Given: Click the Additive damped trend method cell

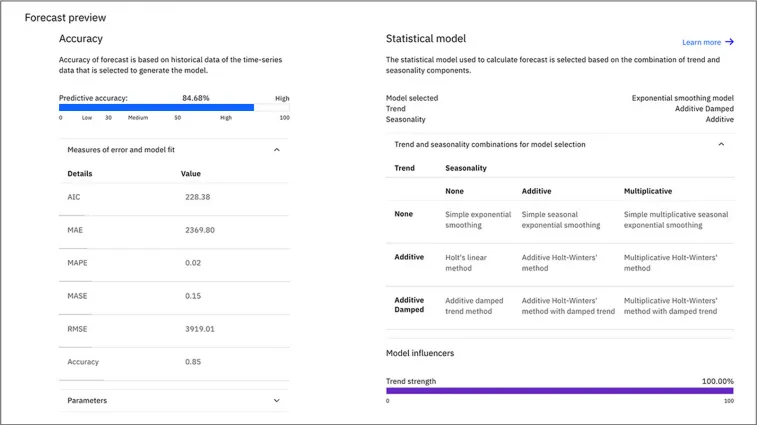Looking at the screenshot, I should tap(475, 306).
